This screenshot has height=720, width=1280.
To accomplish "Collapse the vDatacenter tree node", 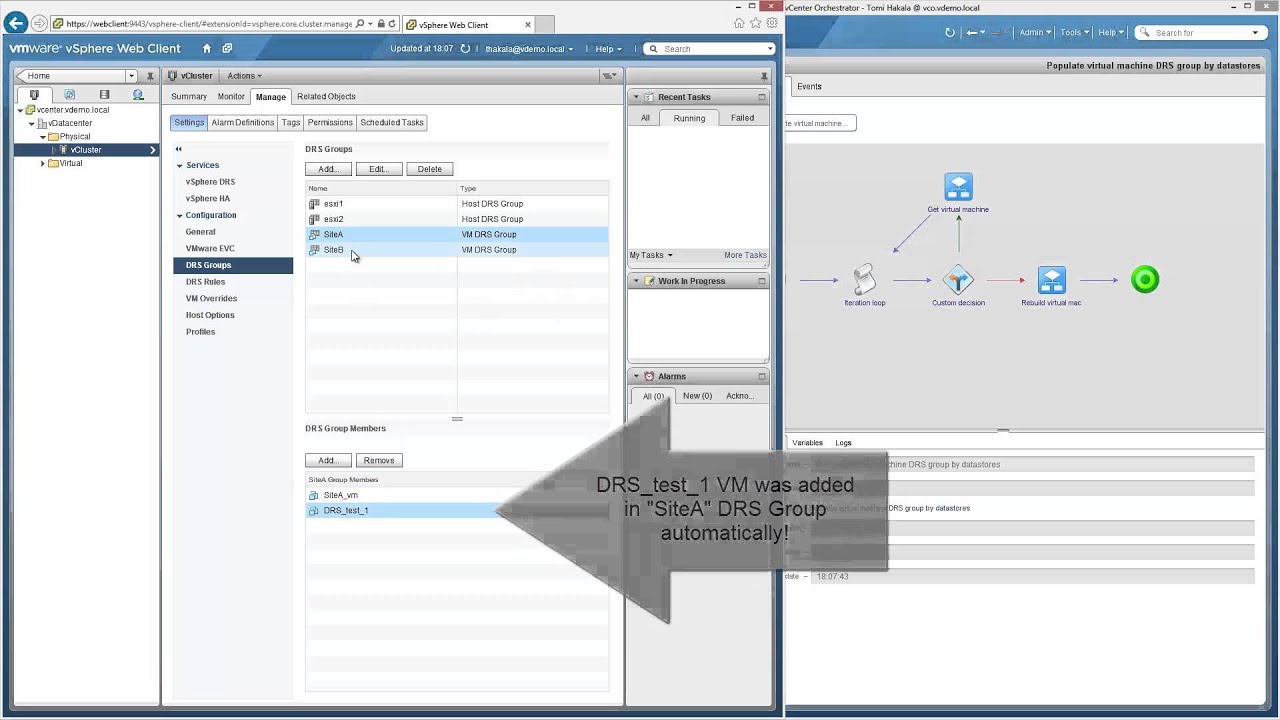I will click(31, 123).
